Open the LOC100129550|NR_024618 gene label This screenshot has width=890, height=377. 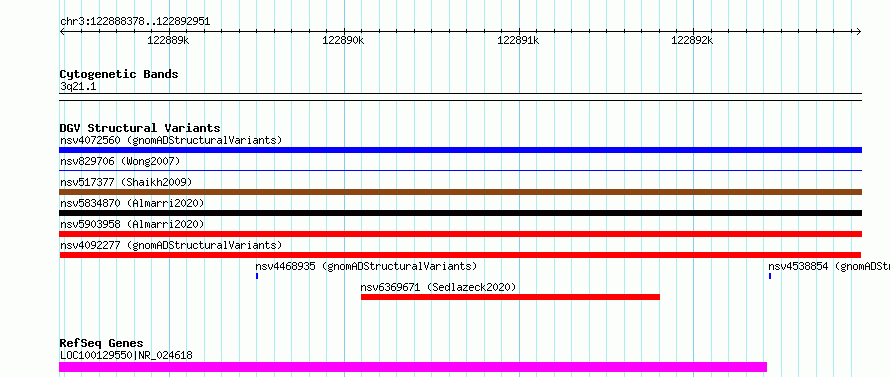pyautogui.click(x=126, y=355)
